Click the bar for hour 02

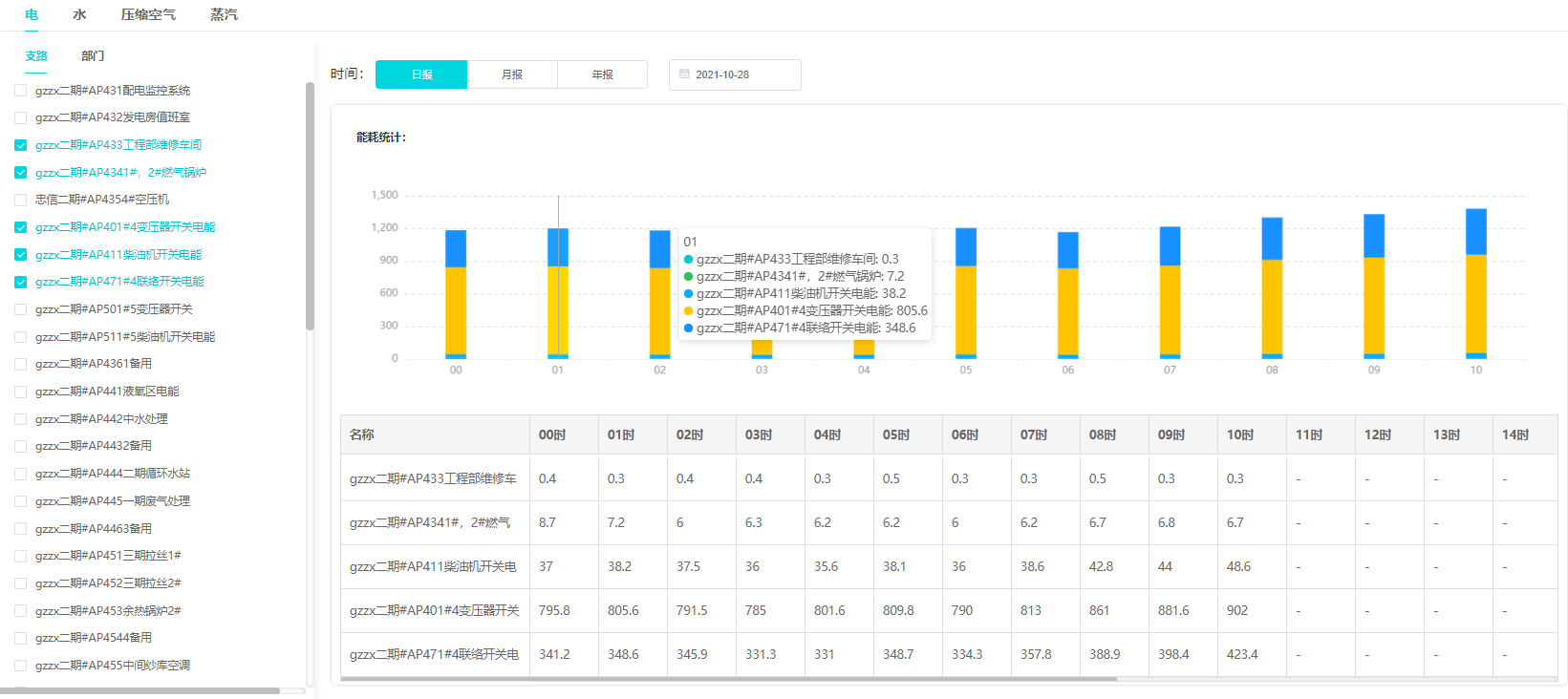[660, 294]
